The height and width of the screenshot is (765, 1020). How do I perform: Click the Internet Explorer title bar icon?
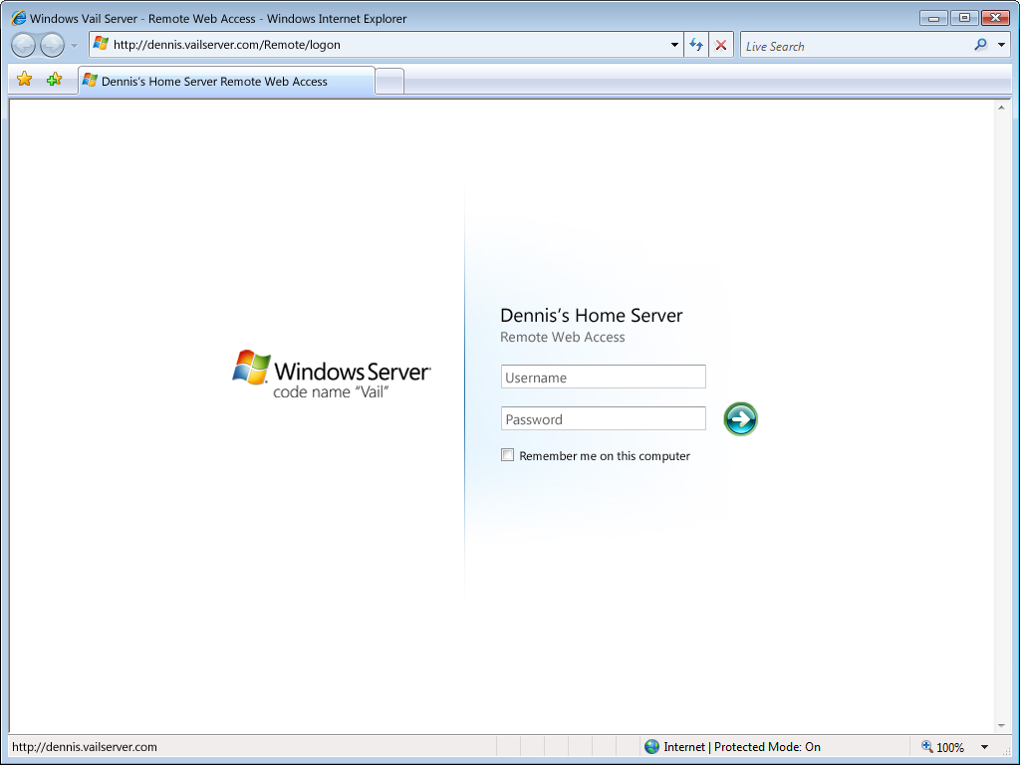[x=19, y=18]
